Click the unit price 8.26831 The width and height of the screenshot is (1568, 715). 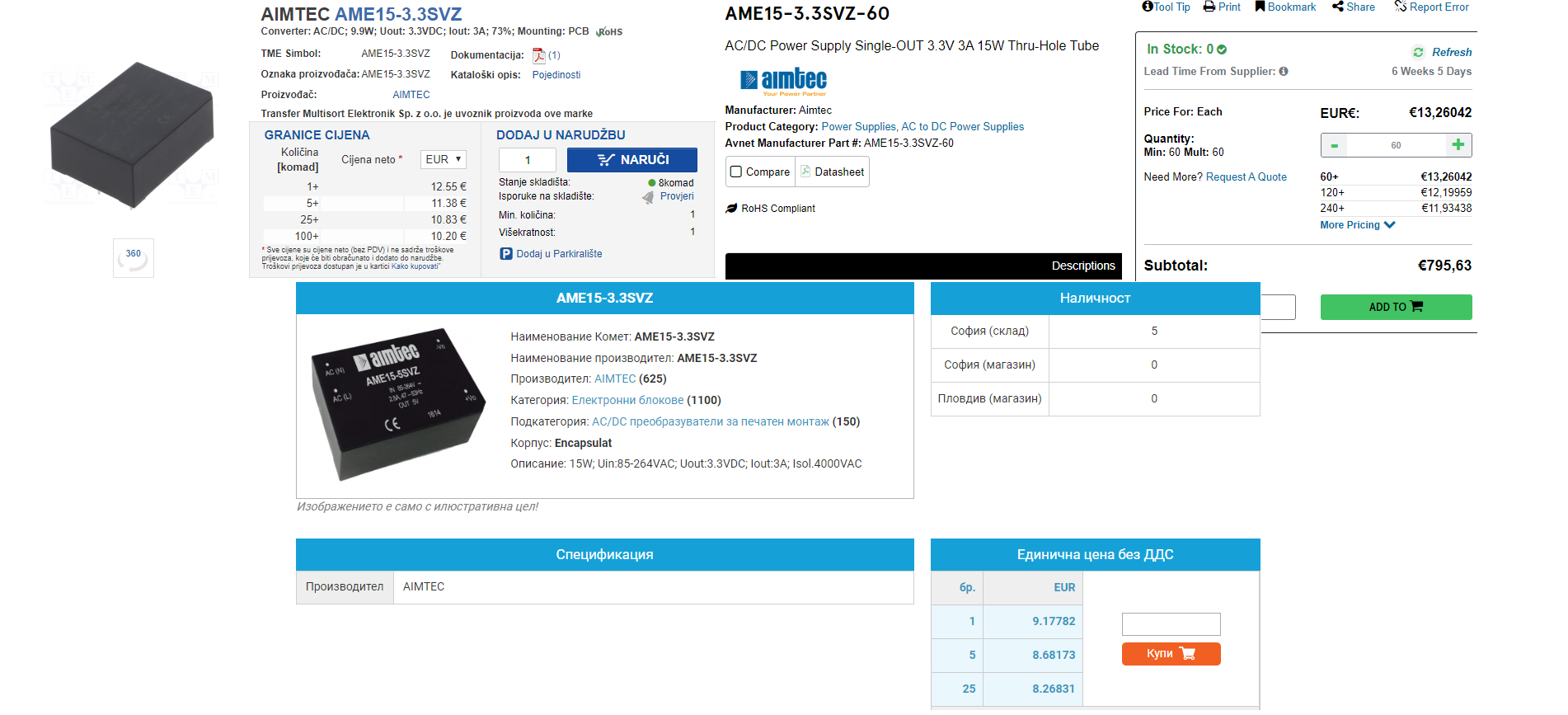pos(1054,689)
